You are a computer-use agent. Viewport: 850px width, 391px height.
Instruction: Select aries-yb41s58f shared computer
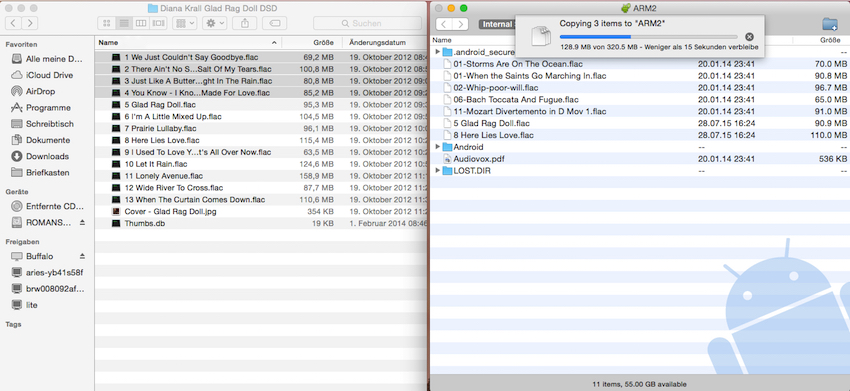[47, 272]
